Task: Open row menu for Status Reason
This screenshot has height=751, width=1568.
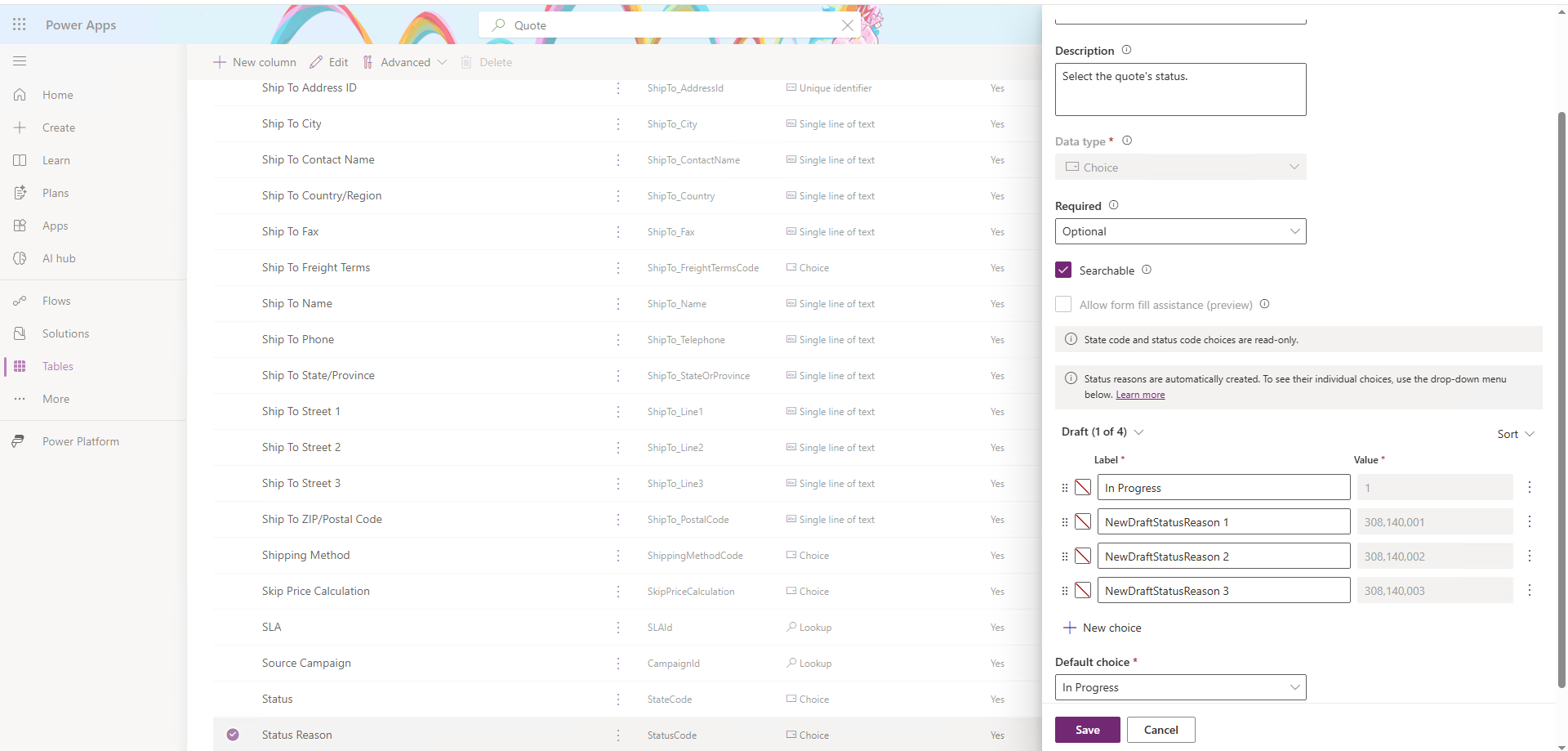Action: click(x=618, y=735)
